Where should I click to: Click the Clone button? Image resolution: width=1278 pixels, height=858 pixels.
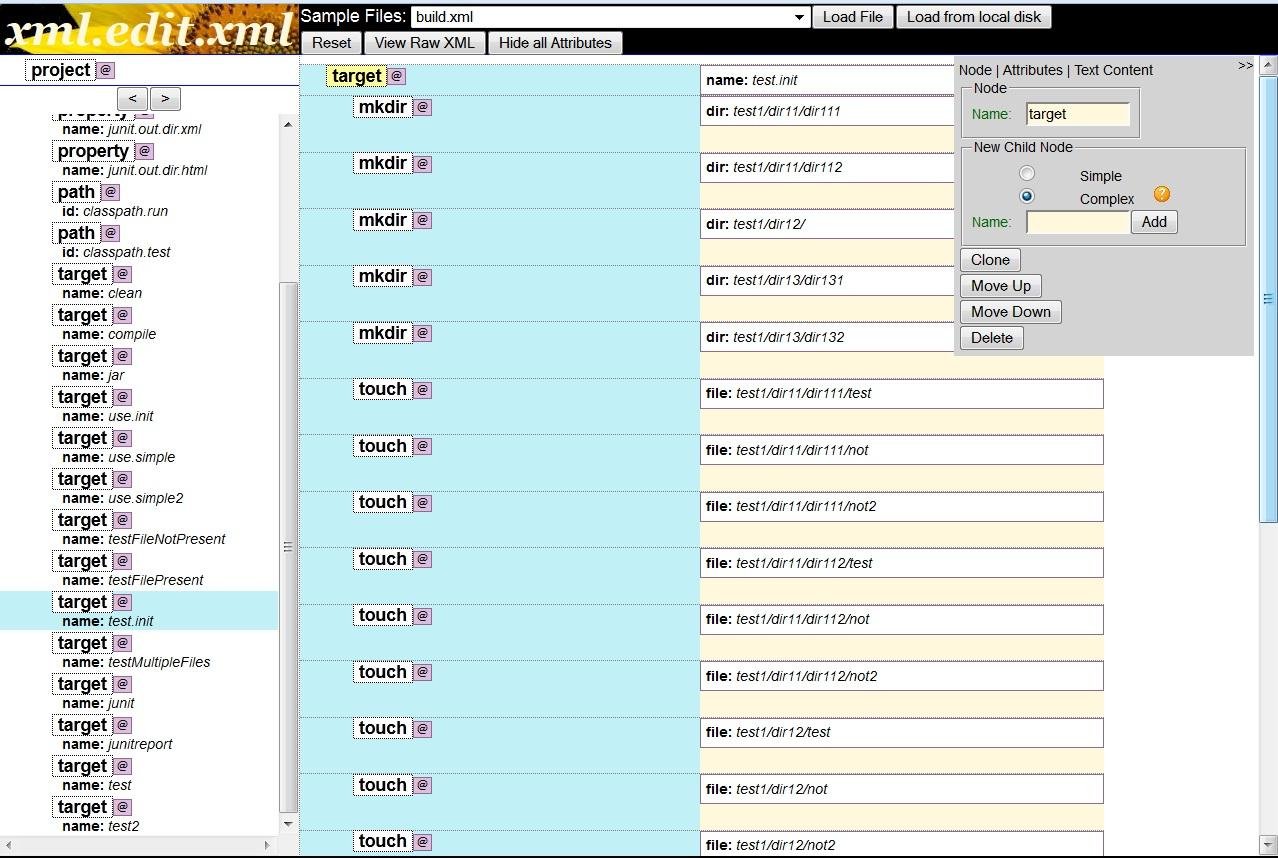pos(989,259)
